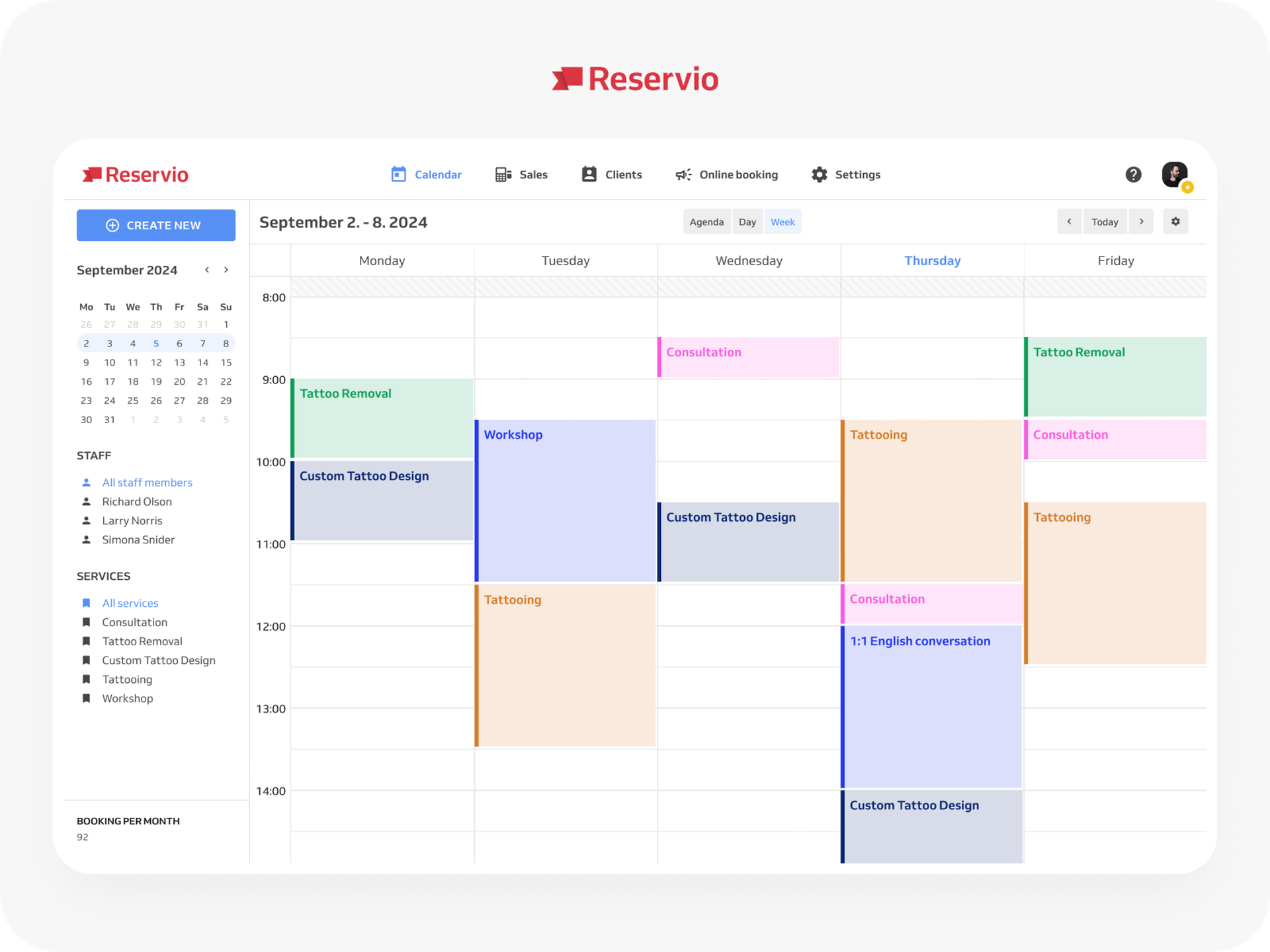This screenshot has width=1270, height=952.
Task: Filter schedule by Simona Snider
Action: (138, 539)
